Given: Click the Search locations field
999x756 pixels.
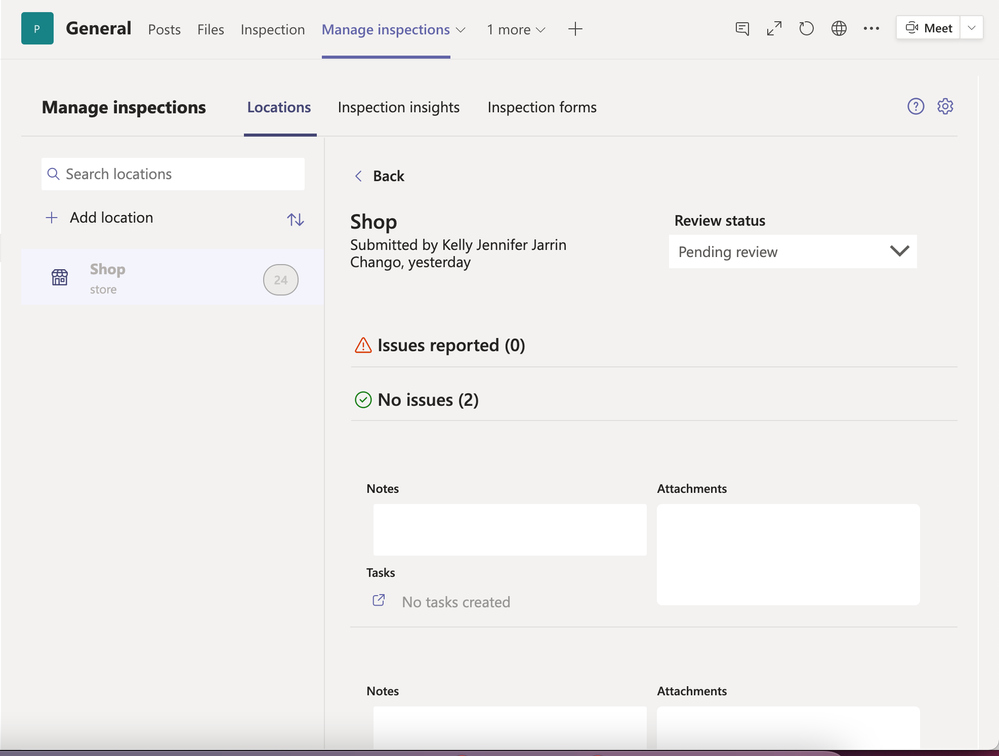Looking at the screenshot, I should 173,174.
